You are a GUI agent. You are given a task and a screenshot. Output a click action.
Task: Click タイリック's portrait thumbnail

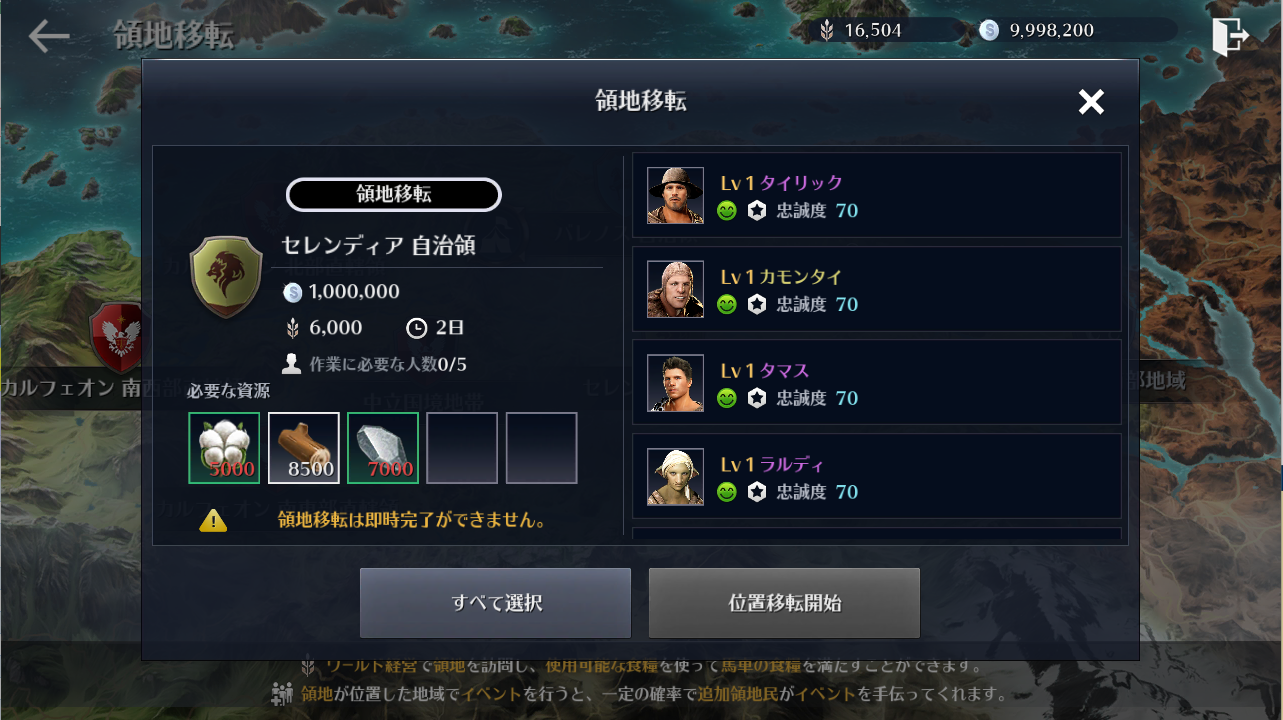click(x=675, y=196)
